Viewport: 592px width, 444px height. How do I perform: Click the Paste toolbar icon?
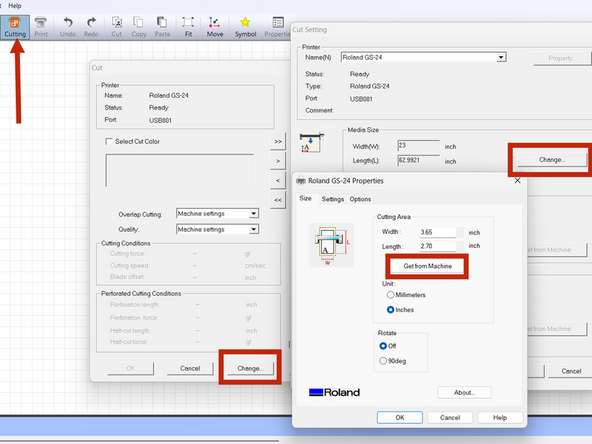162,27
